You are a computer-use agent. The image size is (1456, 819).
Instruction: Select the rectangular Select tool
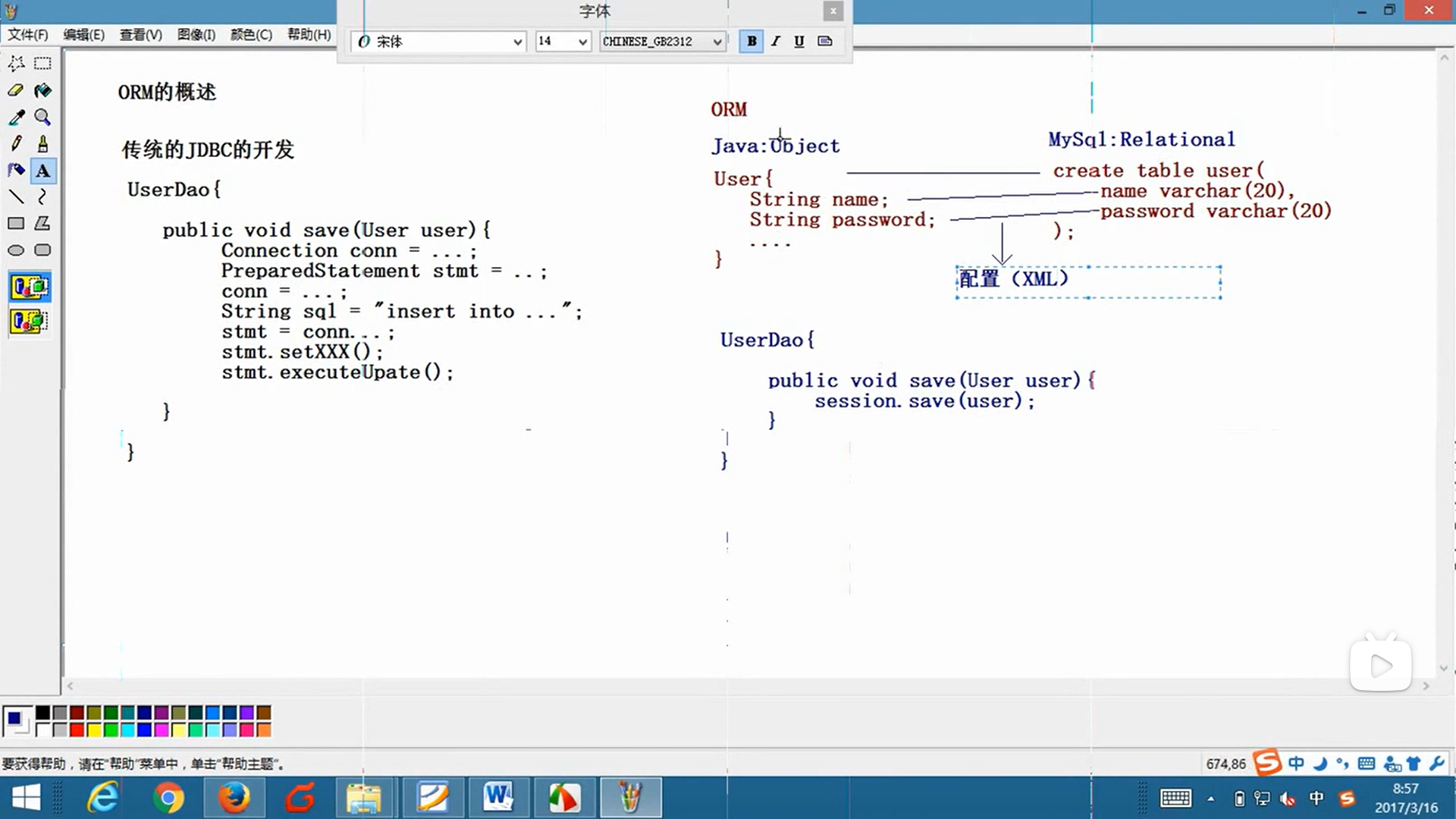pos(42,64)
